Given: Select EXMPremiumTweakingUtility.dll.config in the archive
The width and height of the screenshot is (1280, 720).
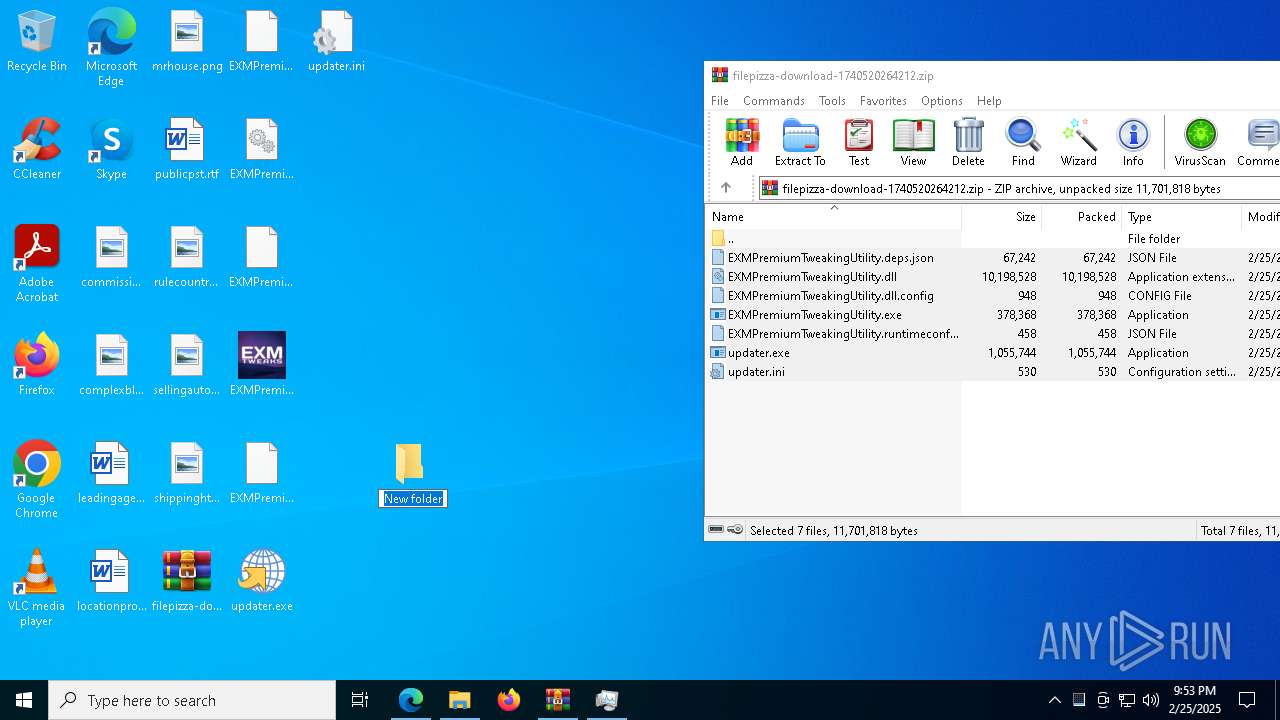Looking at the screenshot, I should pos(992,296).
